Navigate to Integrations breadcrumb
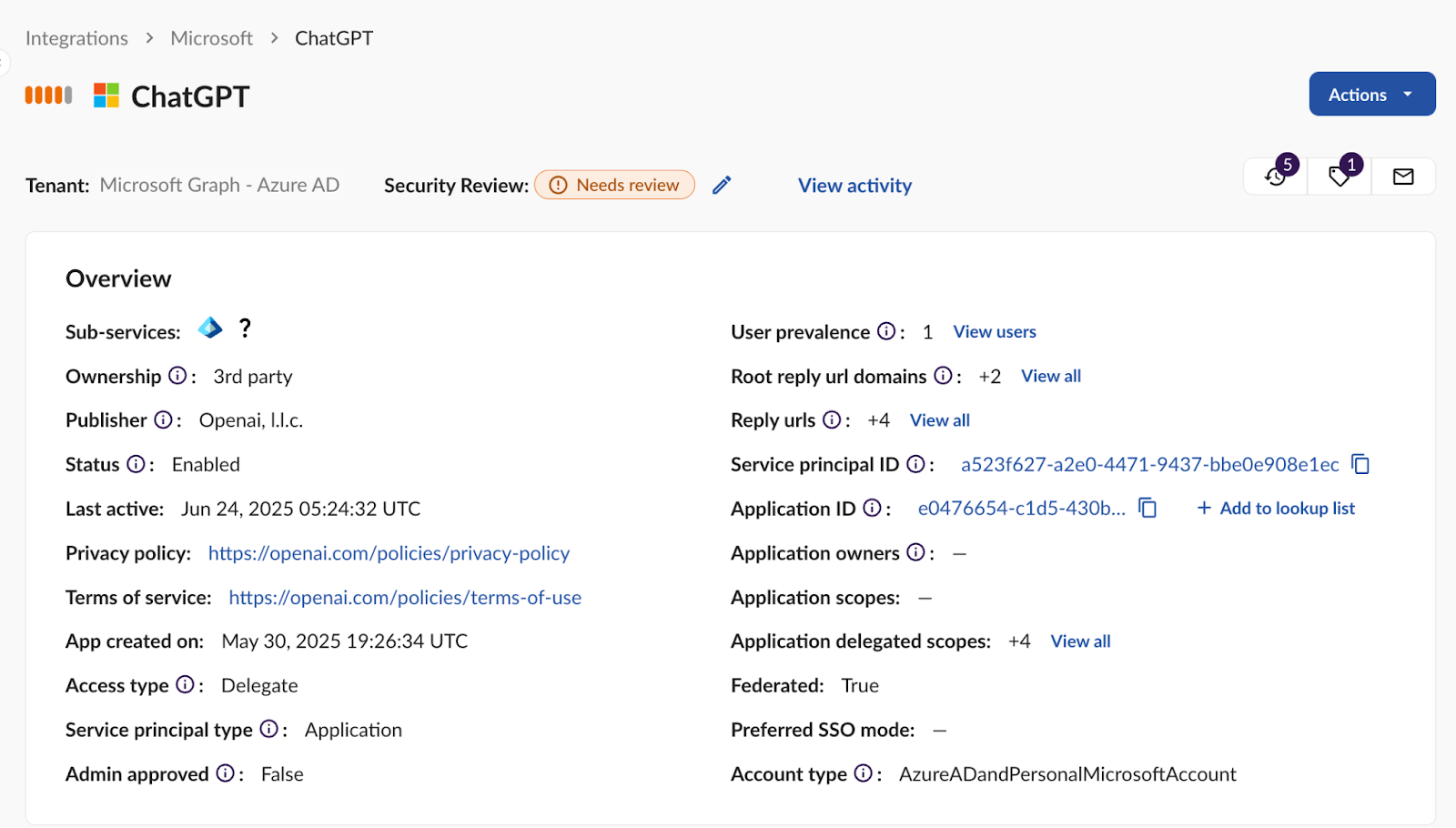Image resolution: width=1456 pixels, height=828 pixels. pos(76,38)
